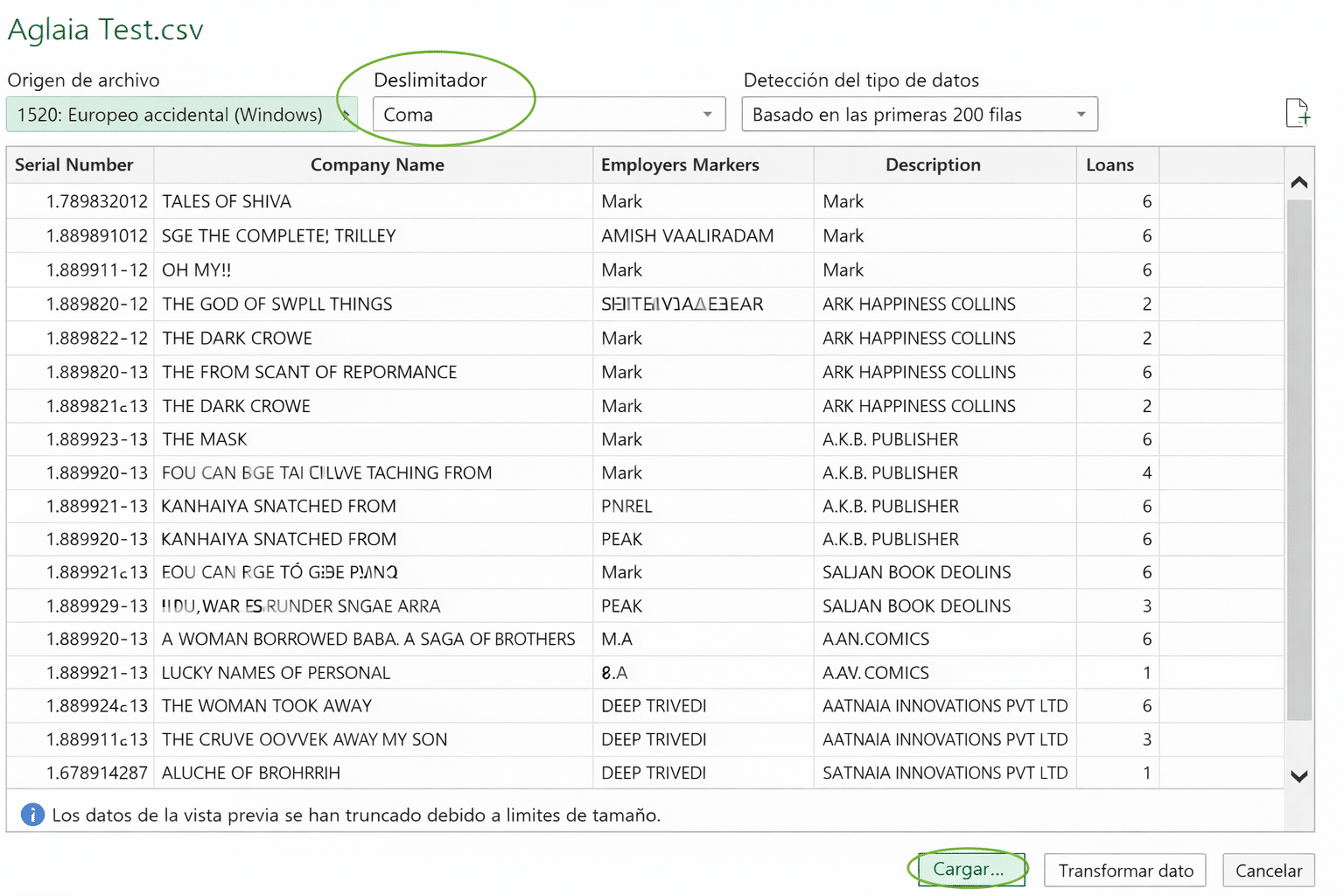The width and height of the screenshot is (1344, 896).
Task: Click the Cancelar button
Action: (x=1268, y=871)
